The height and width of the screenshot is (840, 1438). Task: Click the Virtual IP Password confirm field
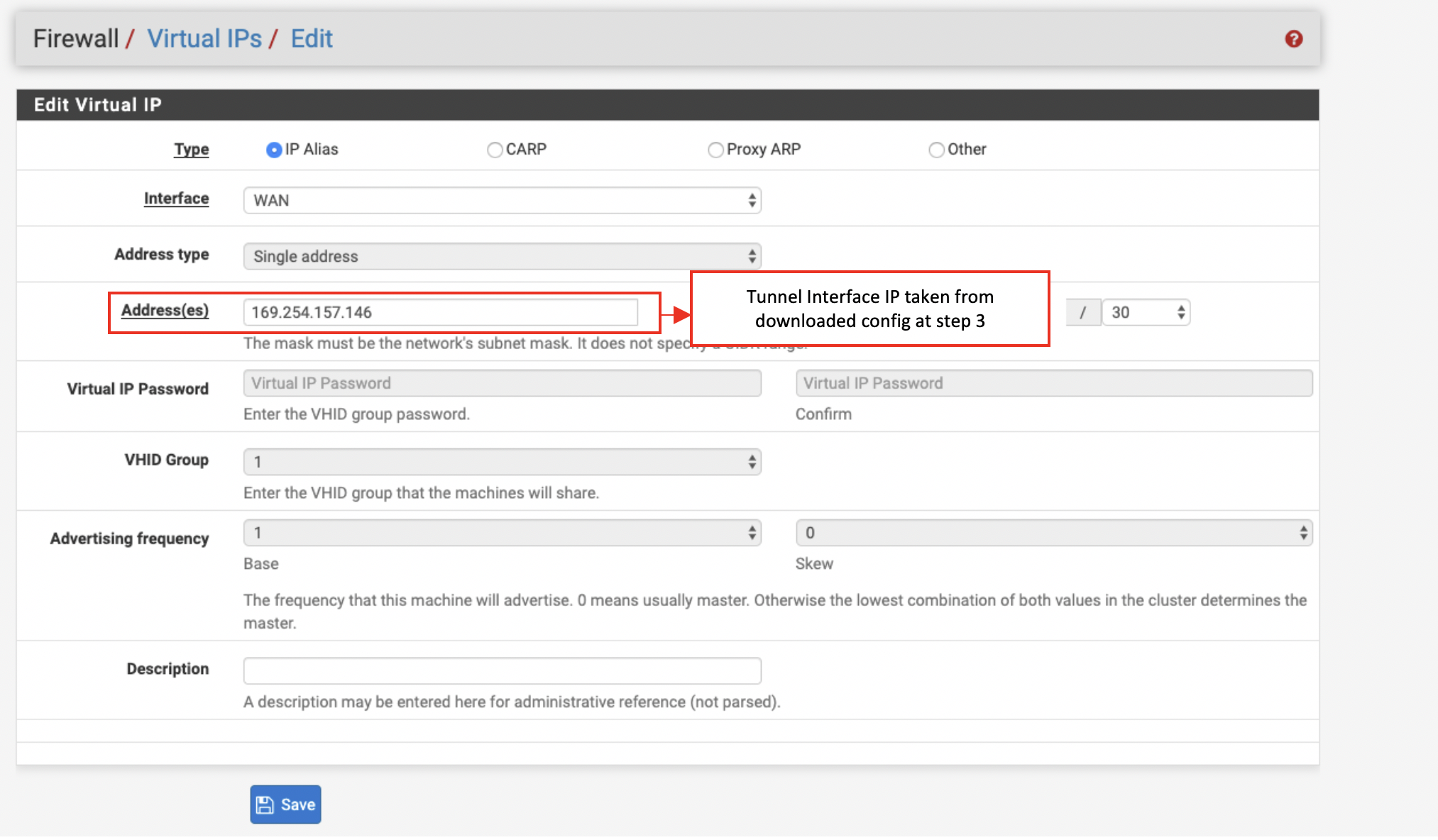[1053, 383]
